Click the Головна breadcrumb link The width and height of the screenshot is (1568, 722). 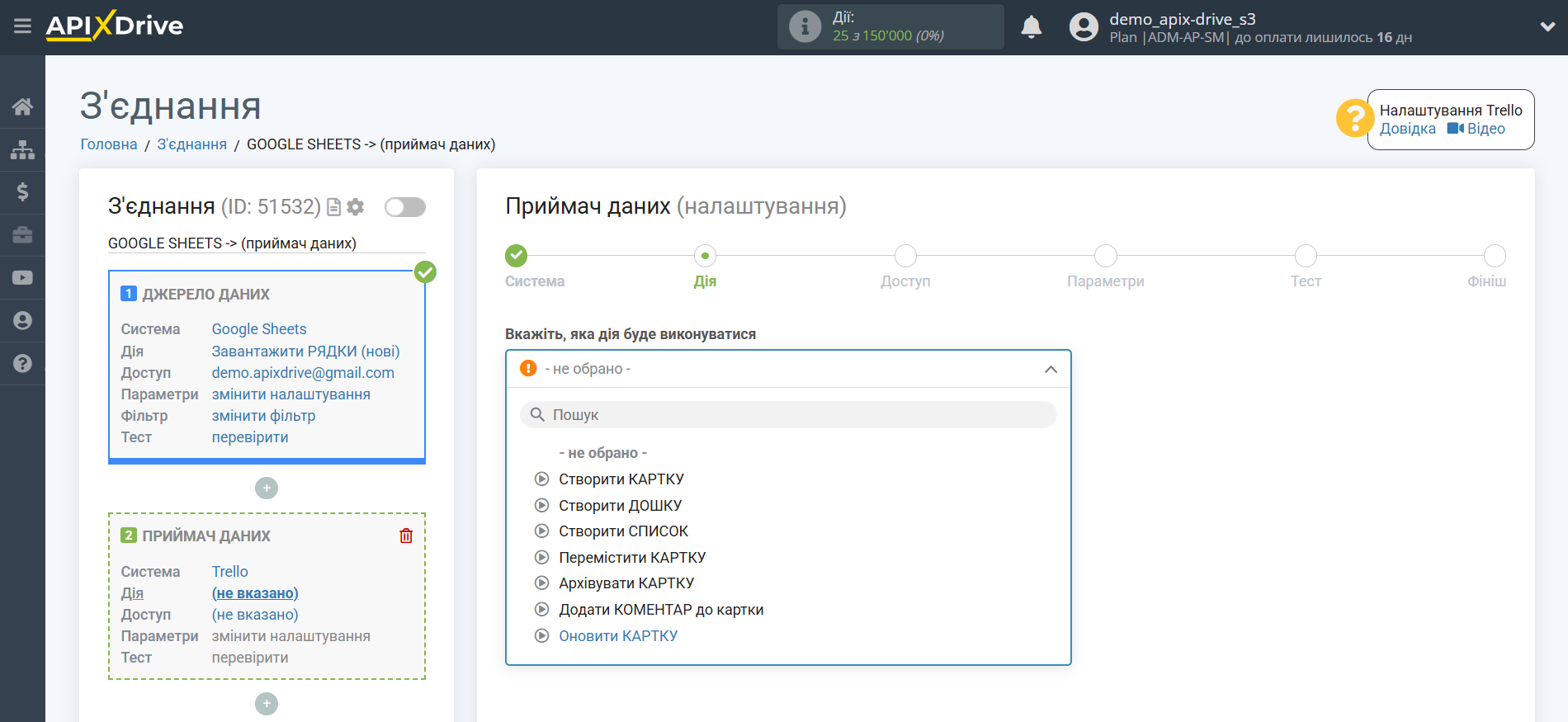109,144
